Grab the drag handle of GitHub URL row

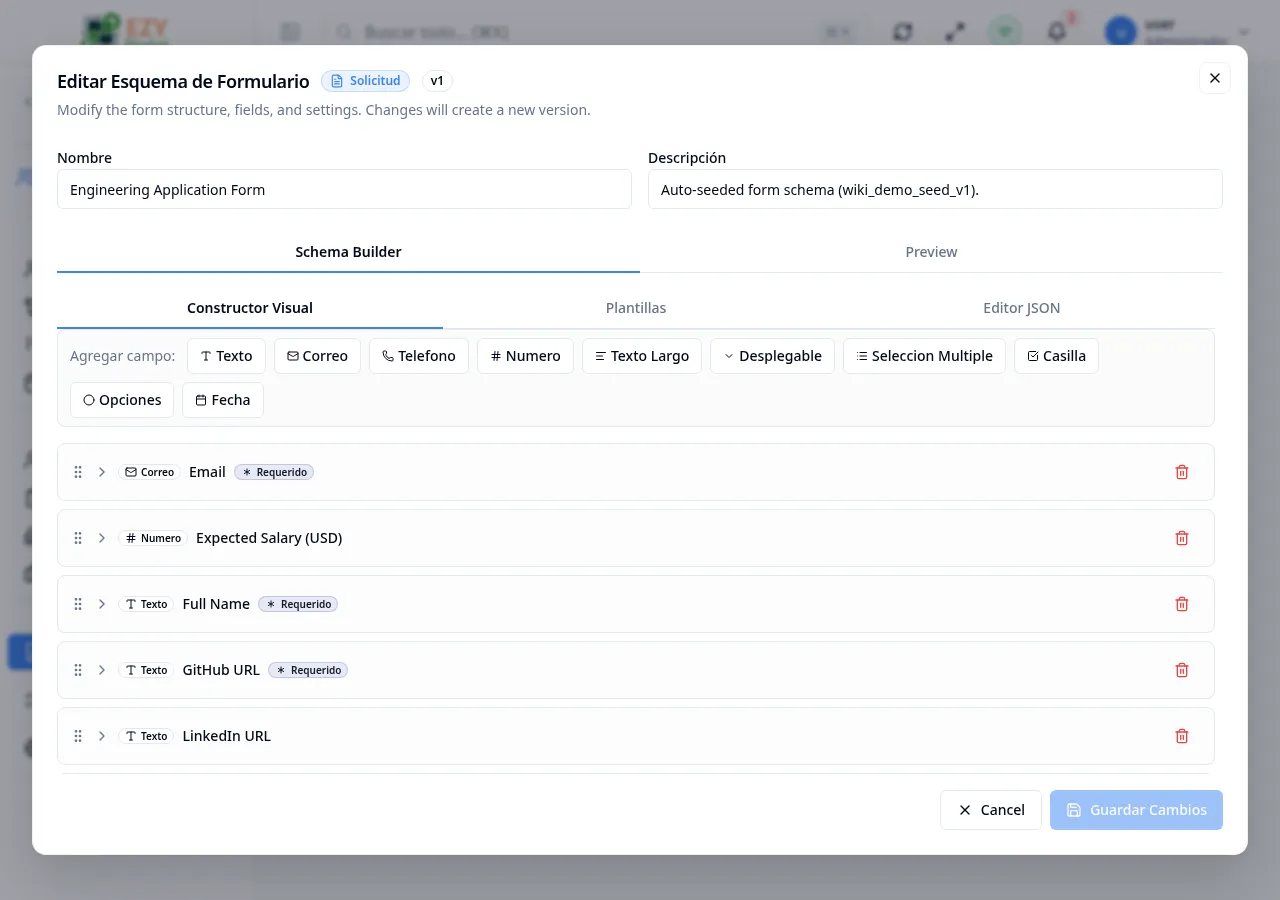[78, 670]
